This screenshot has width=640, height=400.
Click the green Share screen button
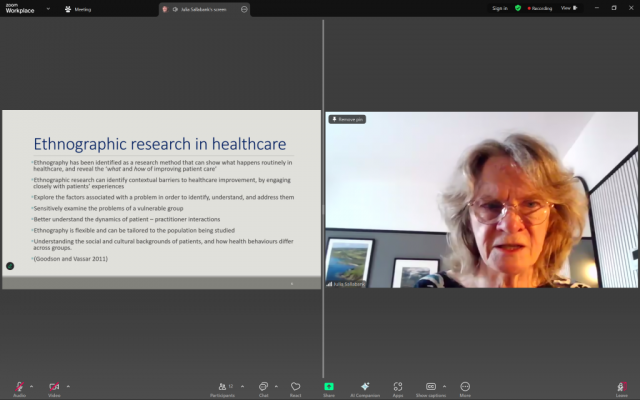328,387
